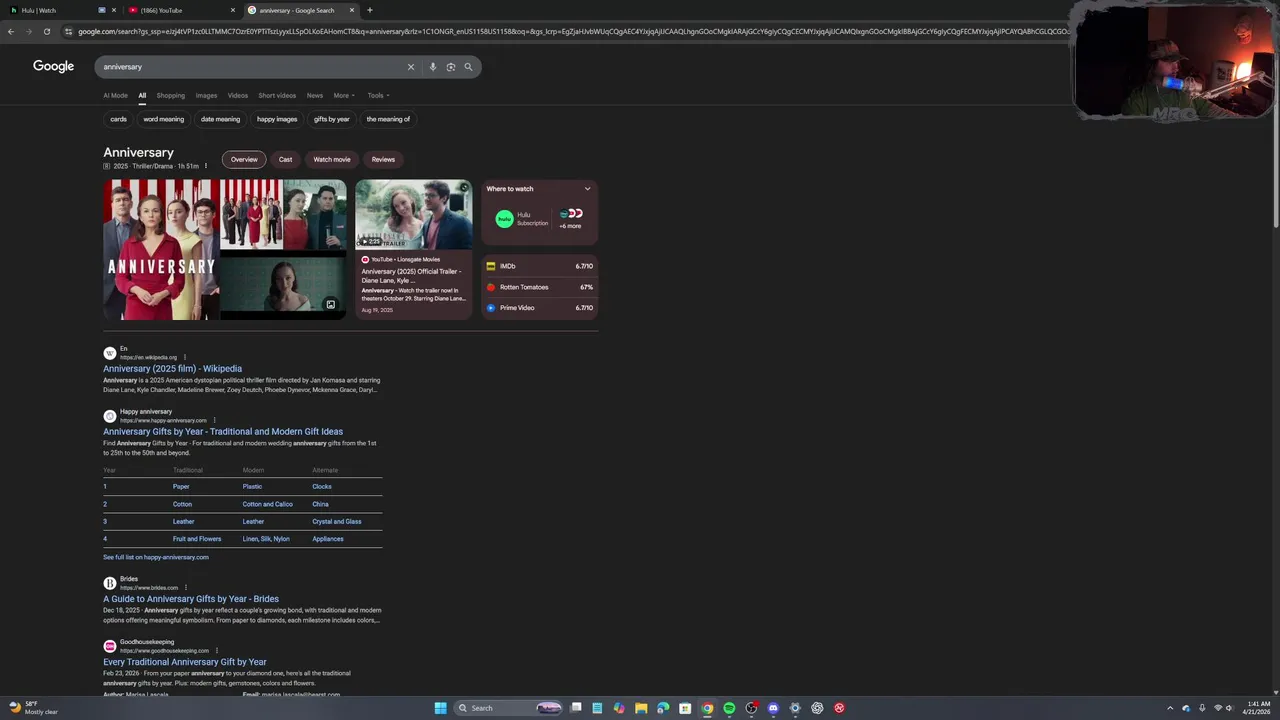Open Hulu Subscription watch option
Screen dimensions: 1280x720
coord(522,218)
